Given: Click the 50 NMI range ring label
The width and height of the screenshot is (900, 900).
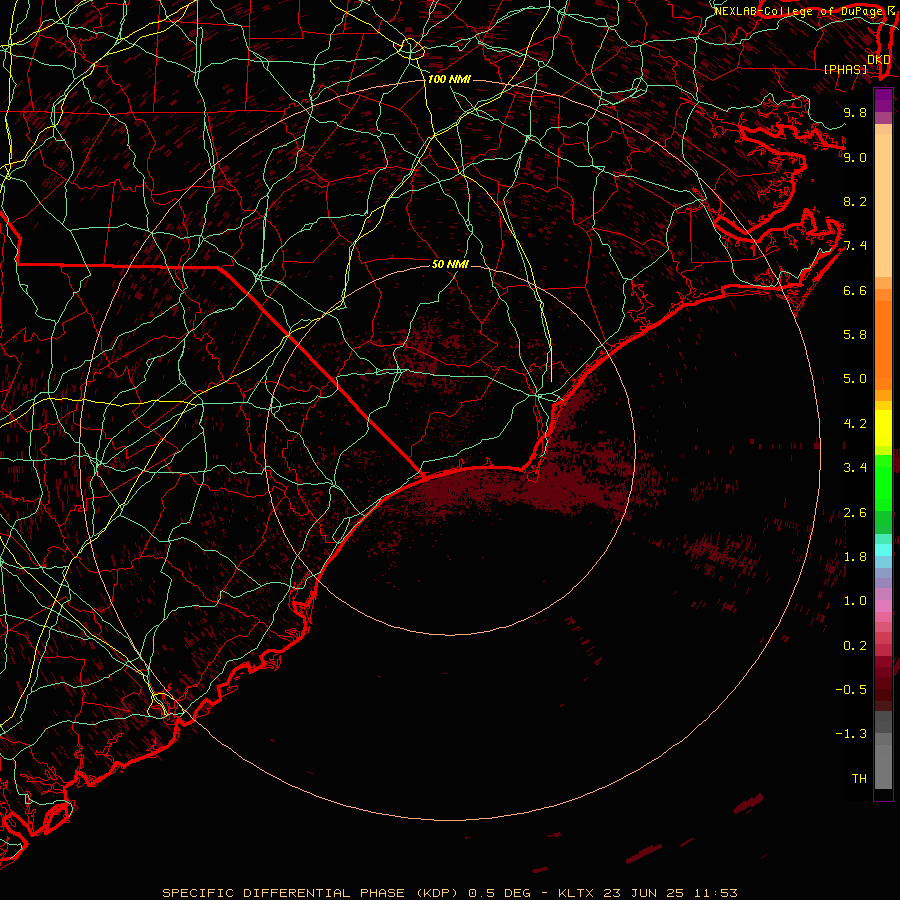Looking at the screenshot, I should click(450, 264).
